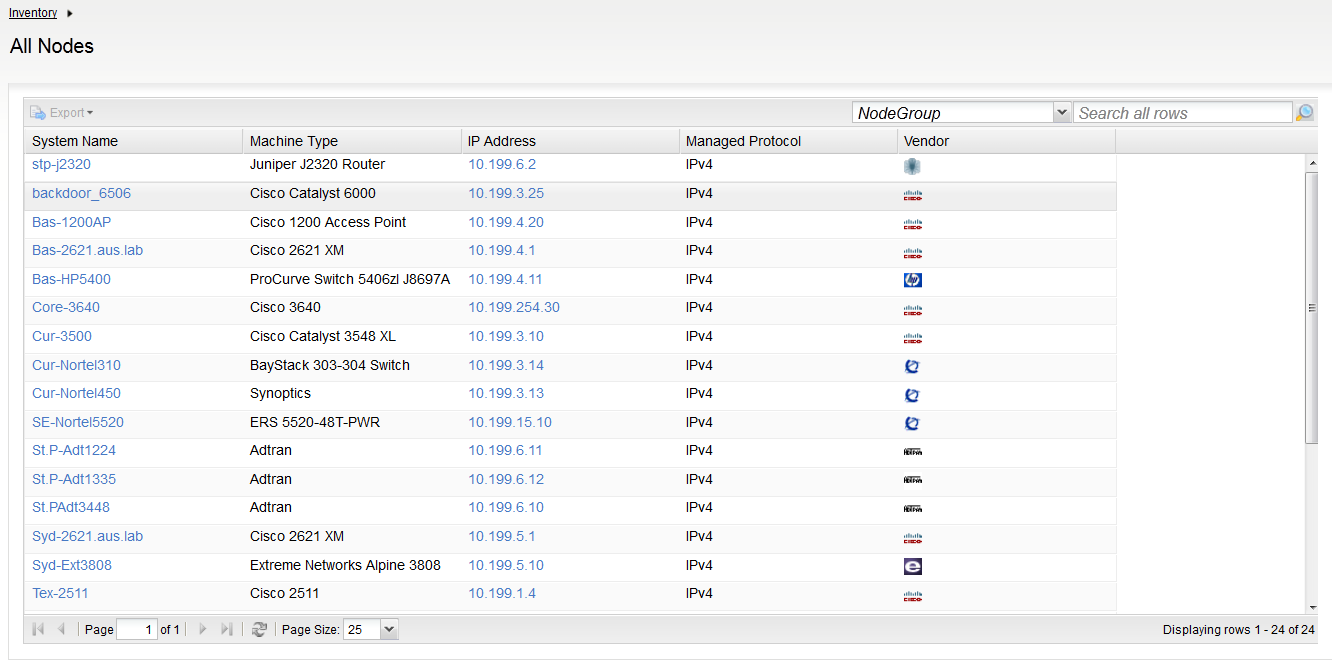Open IP address 10.199.5.1
This screenshot has height=666, width=1332.
tap(502, 536)
